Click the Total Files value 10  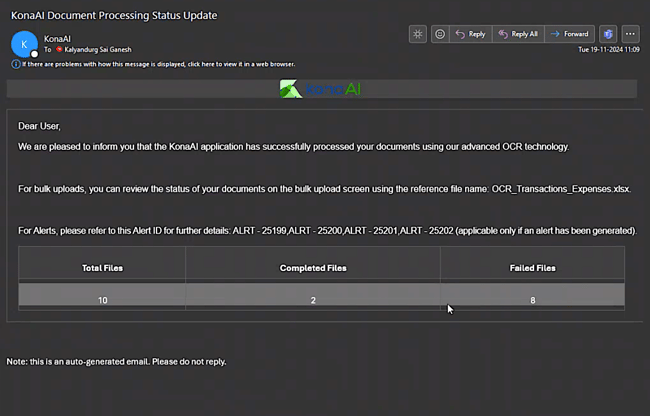click(102, 300)
